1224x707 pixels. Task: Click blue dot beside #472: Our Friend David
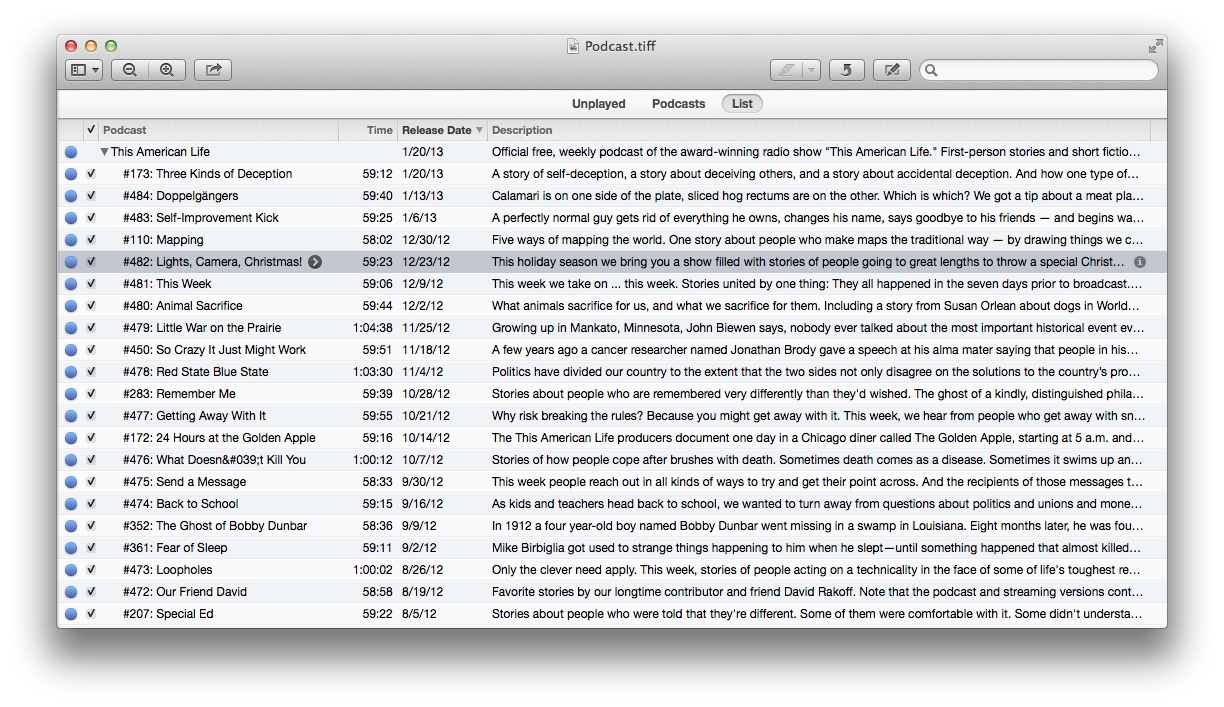tap(71, 592)
